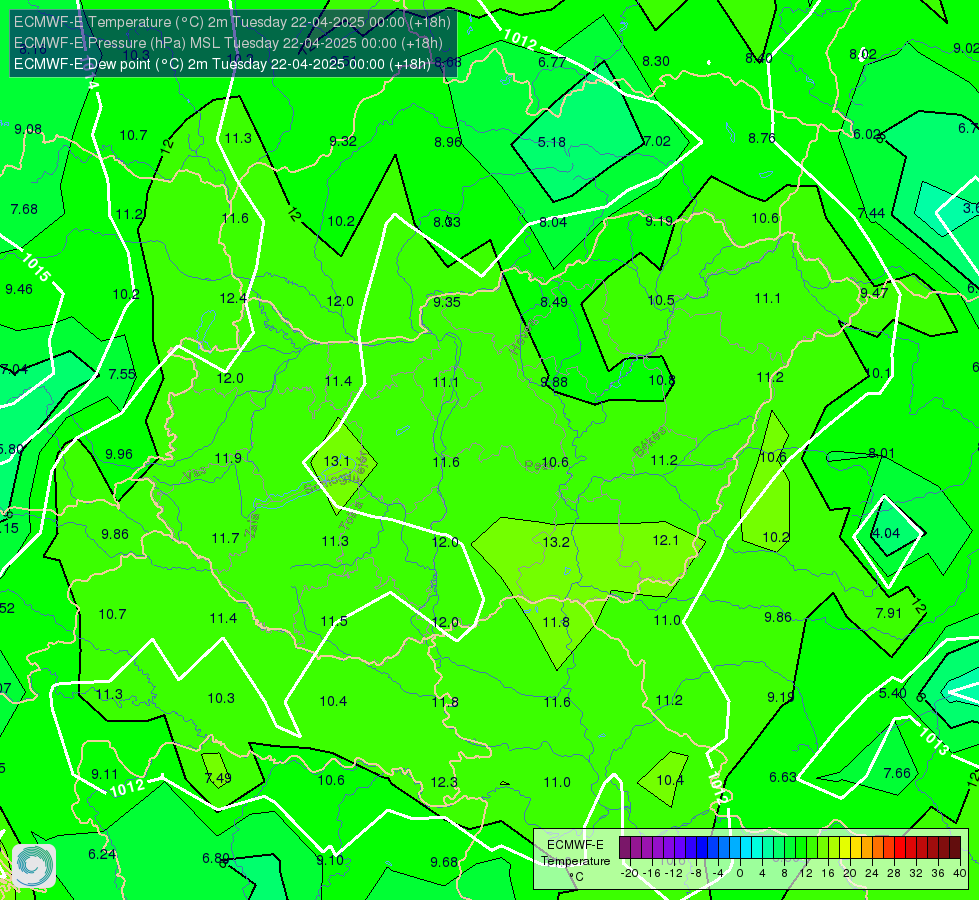
Task: Click the 9.96 temperature value
Action: tap(119, 454)
